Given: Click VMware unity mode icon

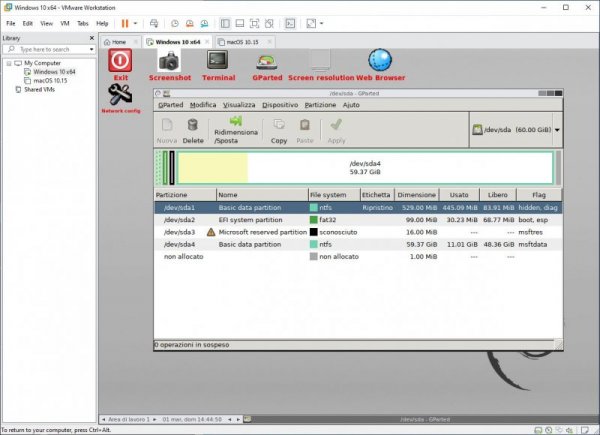Looking at the screenshot, I should [269, 23].
